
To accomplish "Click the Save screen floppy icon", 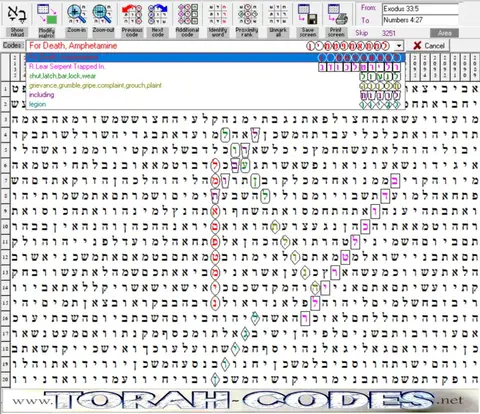I will 307,14.
